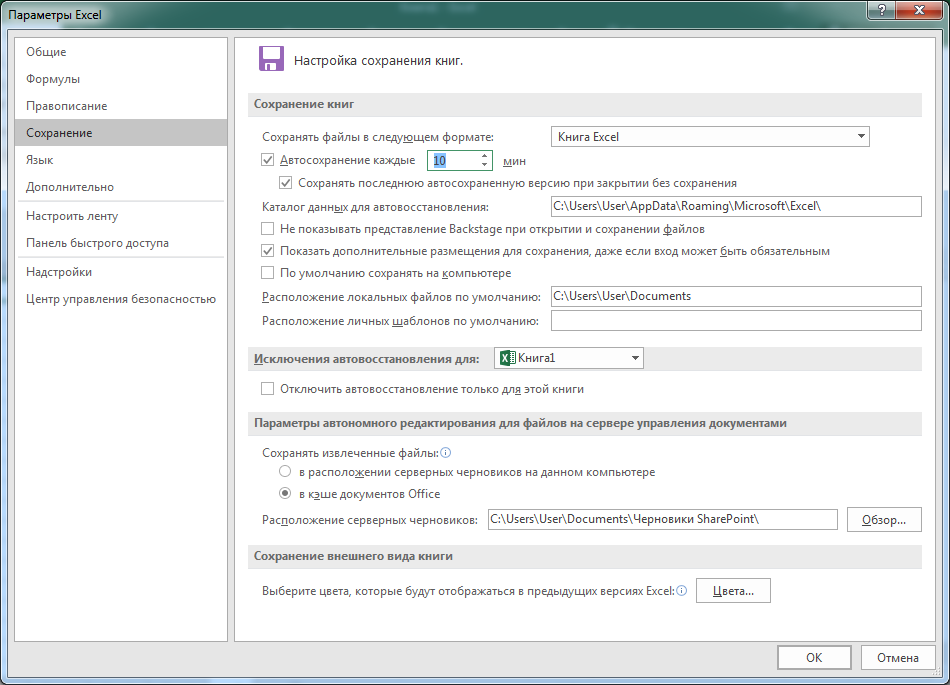Click the Обзор... button
The image size is (950, 685).
(x=884, y=520)
